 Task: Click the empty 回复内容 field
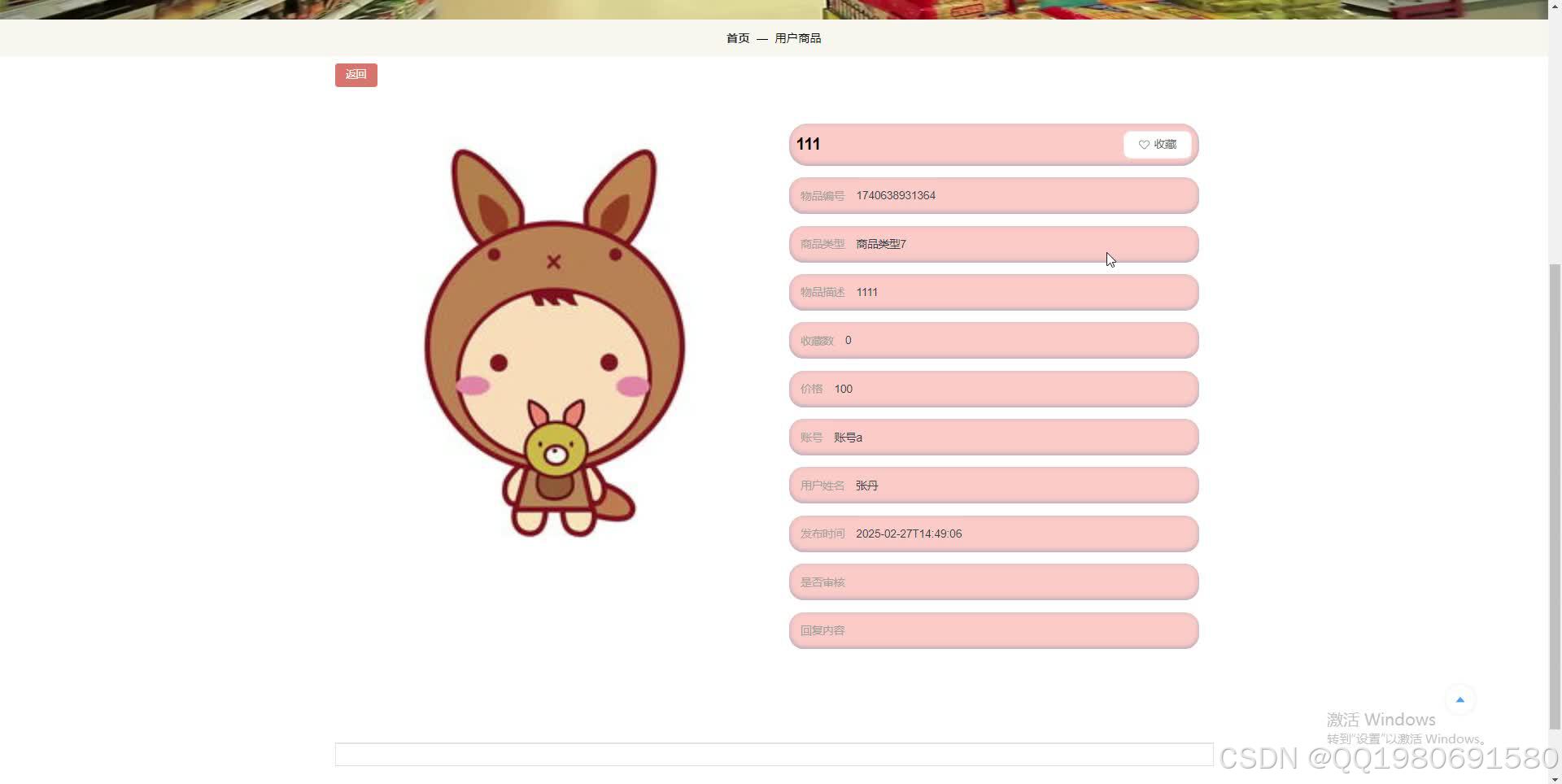(993, 630)
